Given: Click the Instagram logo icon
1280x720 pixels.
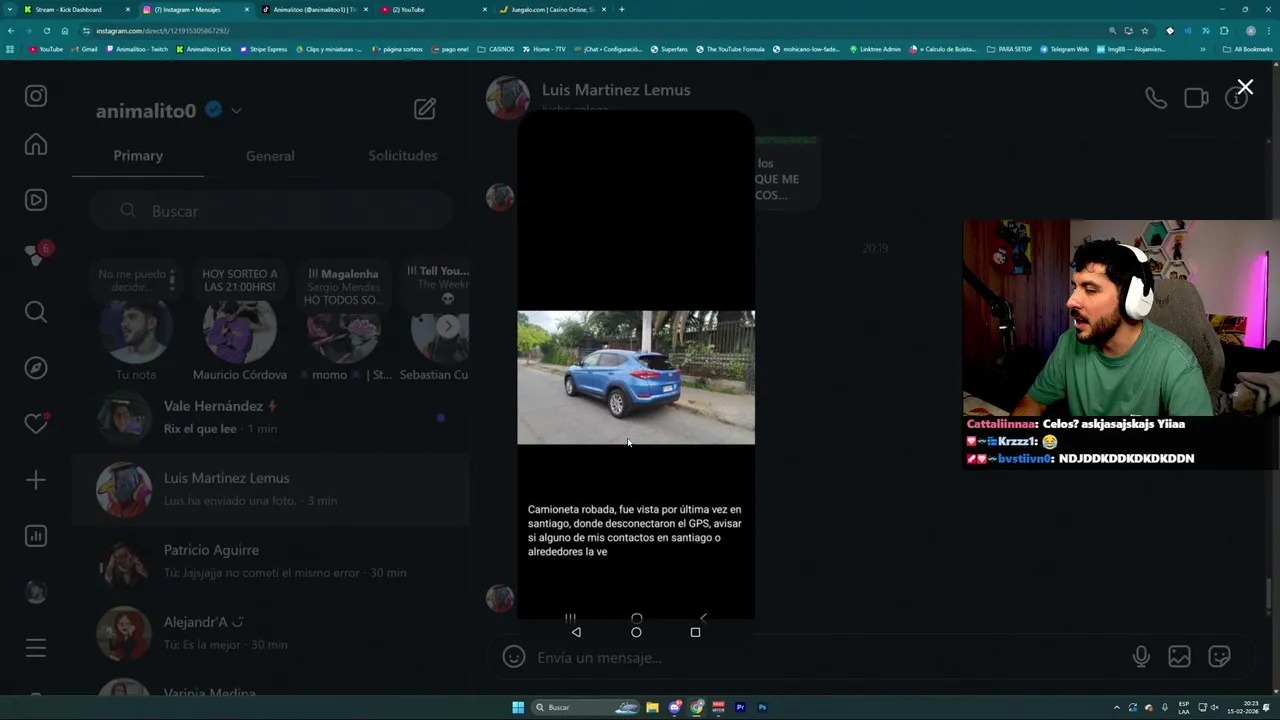Looking at the screenshot, I should point(36,96).
